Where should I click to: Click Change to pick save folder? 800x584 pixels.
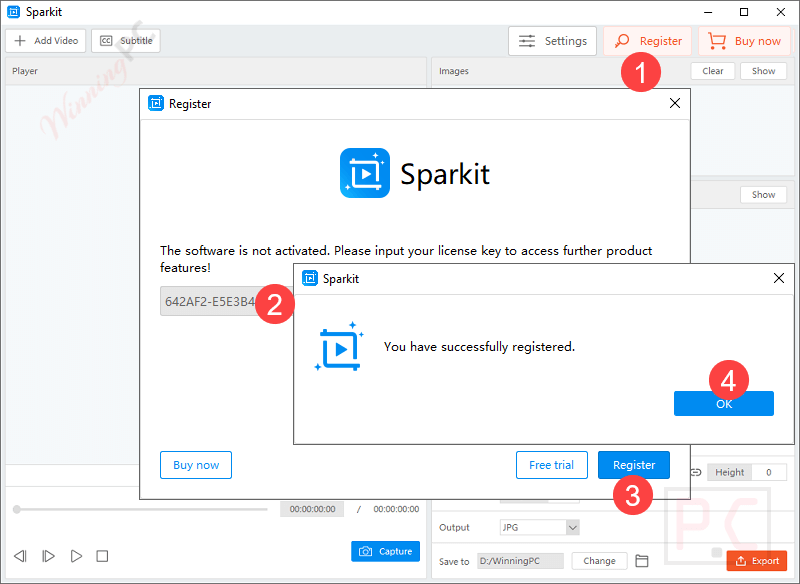pyautogui.click(x=599, y=561)
